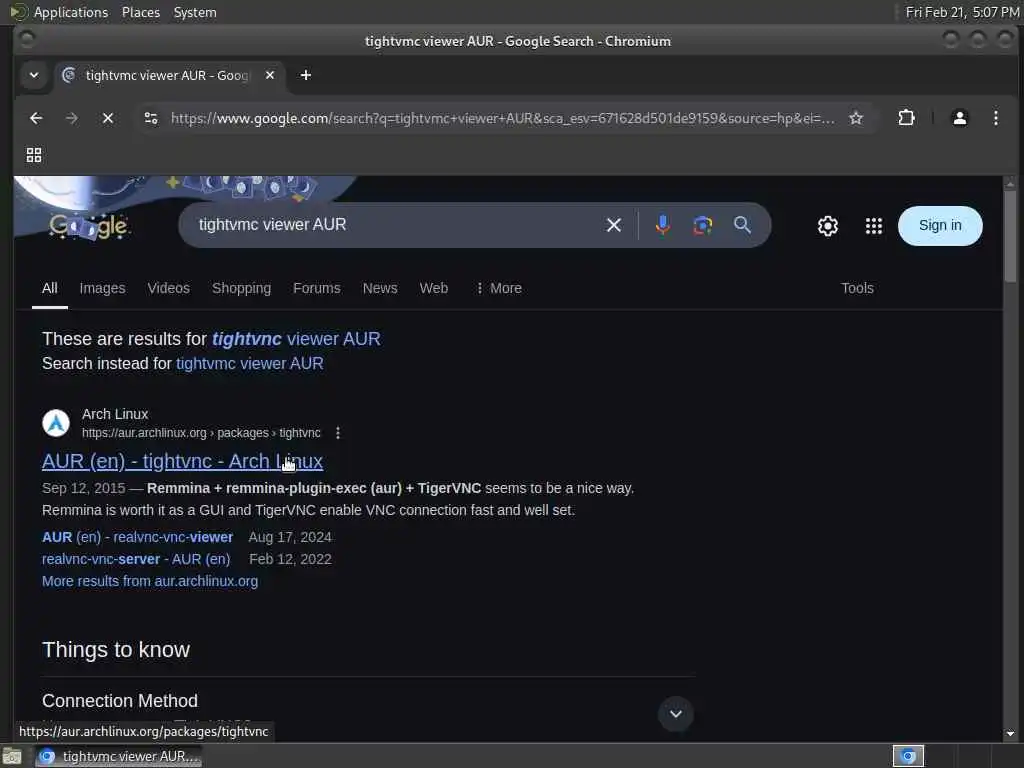Open the Google apps grid

click(x=873, y=226)
